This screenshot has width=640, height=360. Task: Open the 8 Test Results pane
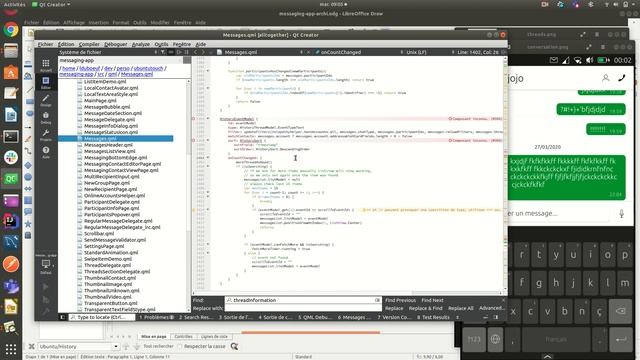pos(433,317)
